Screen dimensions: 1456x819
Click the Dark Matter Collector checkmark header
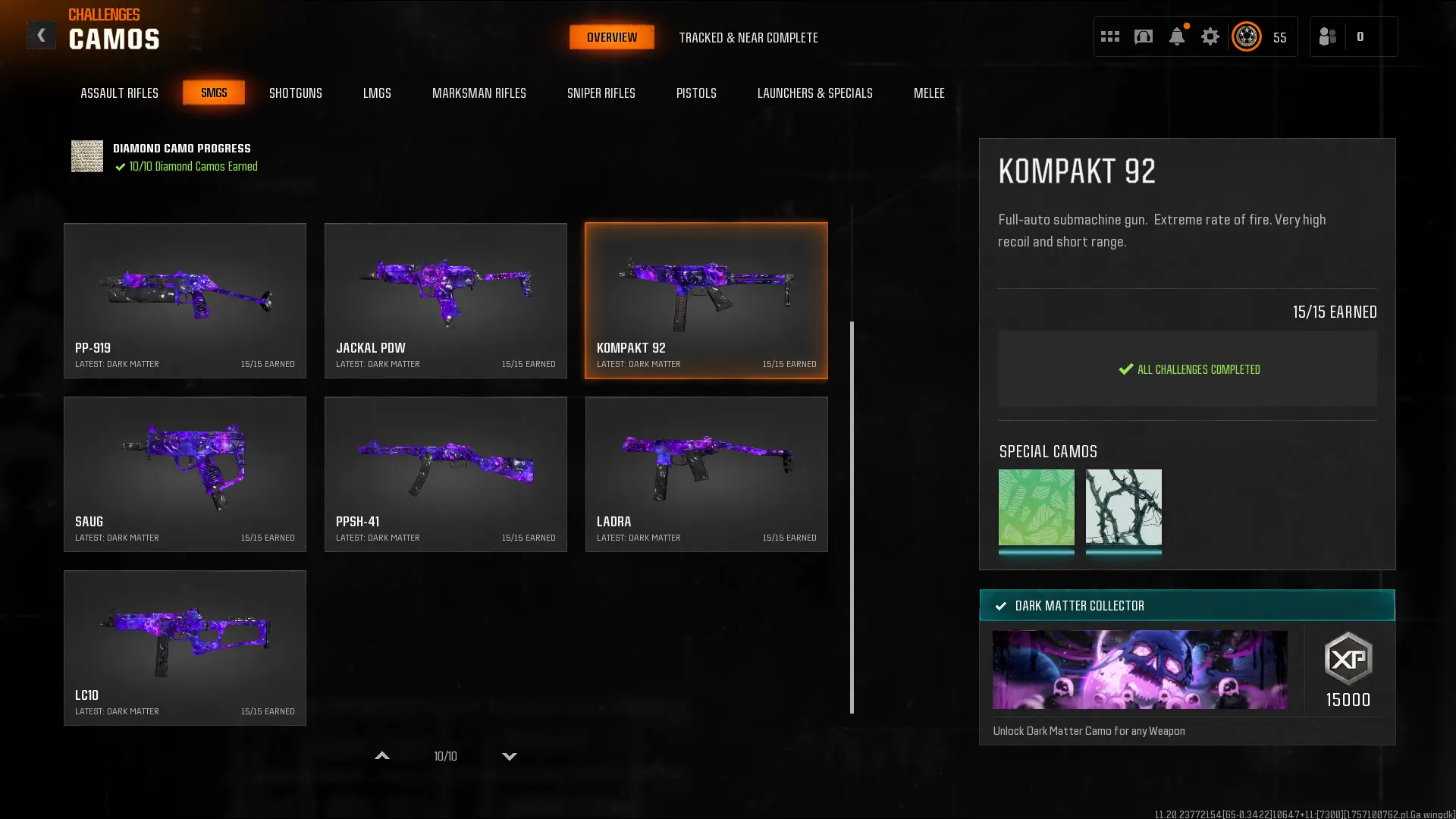click(x=1001, y=606)
